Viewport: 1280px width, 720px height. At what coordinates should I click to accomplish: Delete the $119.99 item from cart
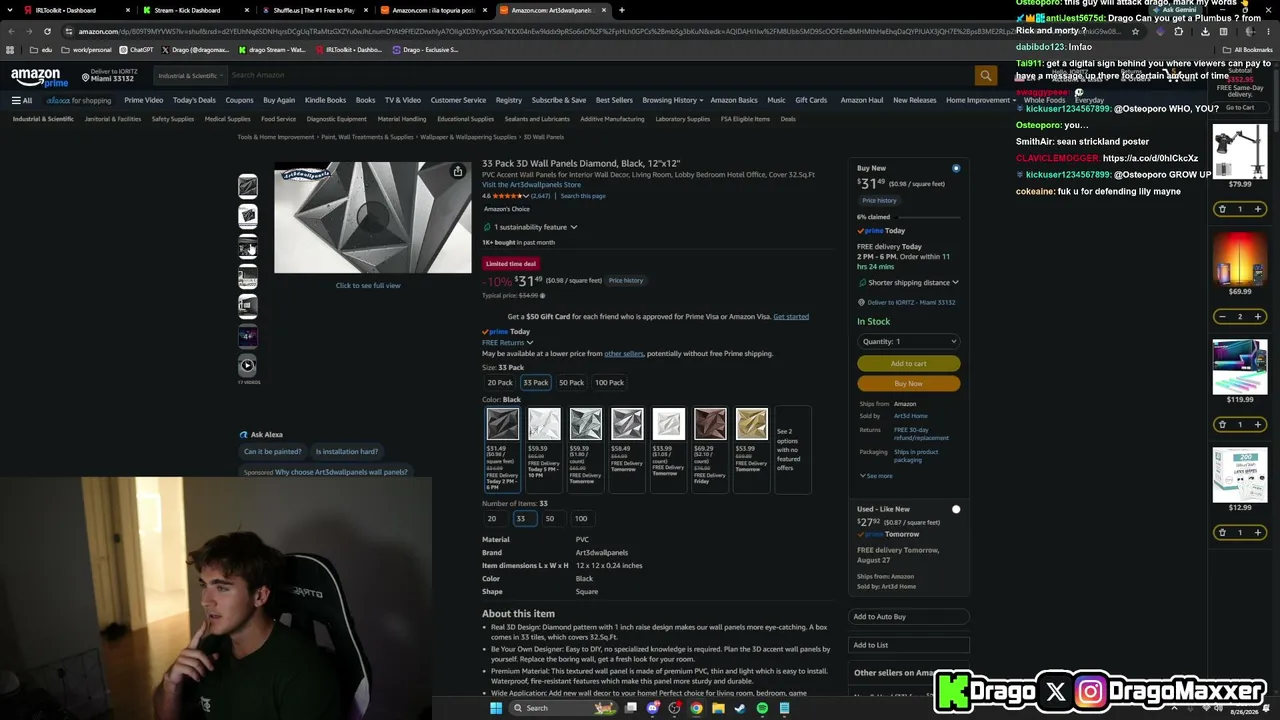tap(1222, 425)
